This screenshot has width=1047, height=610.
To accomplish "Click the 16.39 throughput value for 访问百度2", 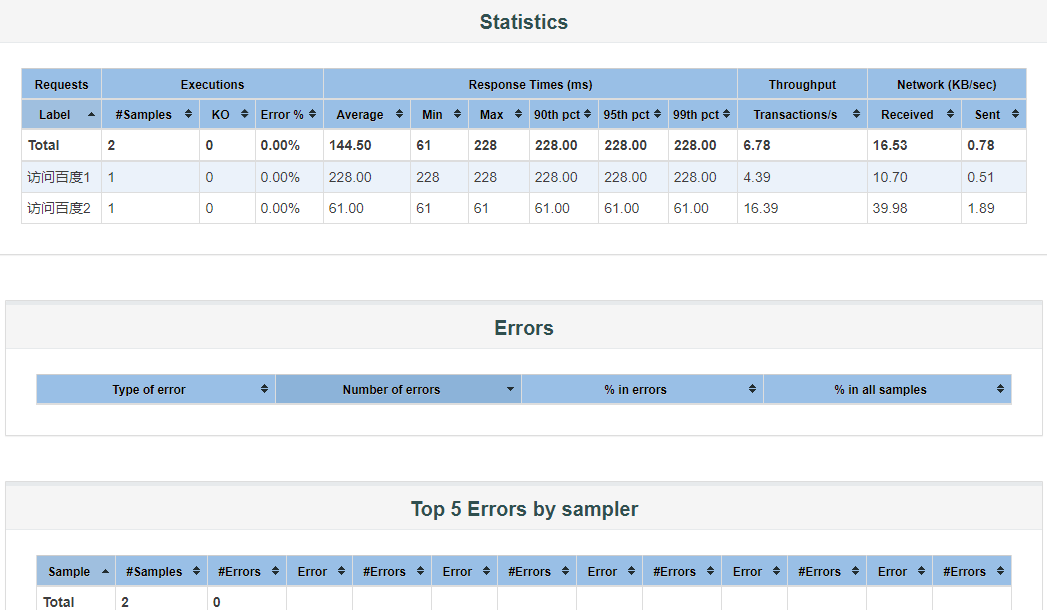I will tap(761, 208).
